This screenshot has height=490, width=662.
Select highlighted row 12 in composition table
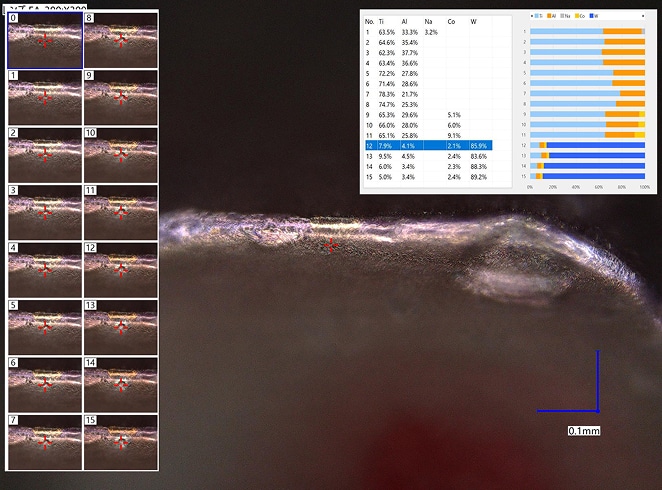pos(428,146)
